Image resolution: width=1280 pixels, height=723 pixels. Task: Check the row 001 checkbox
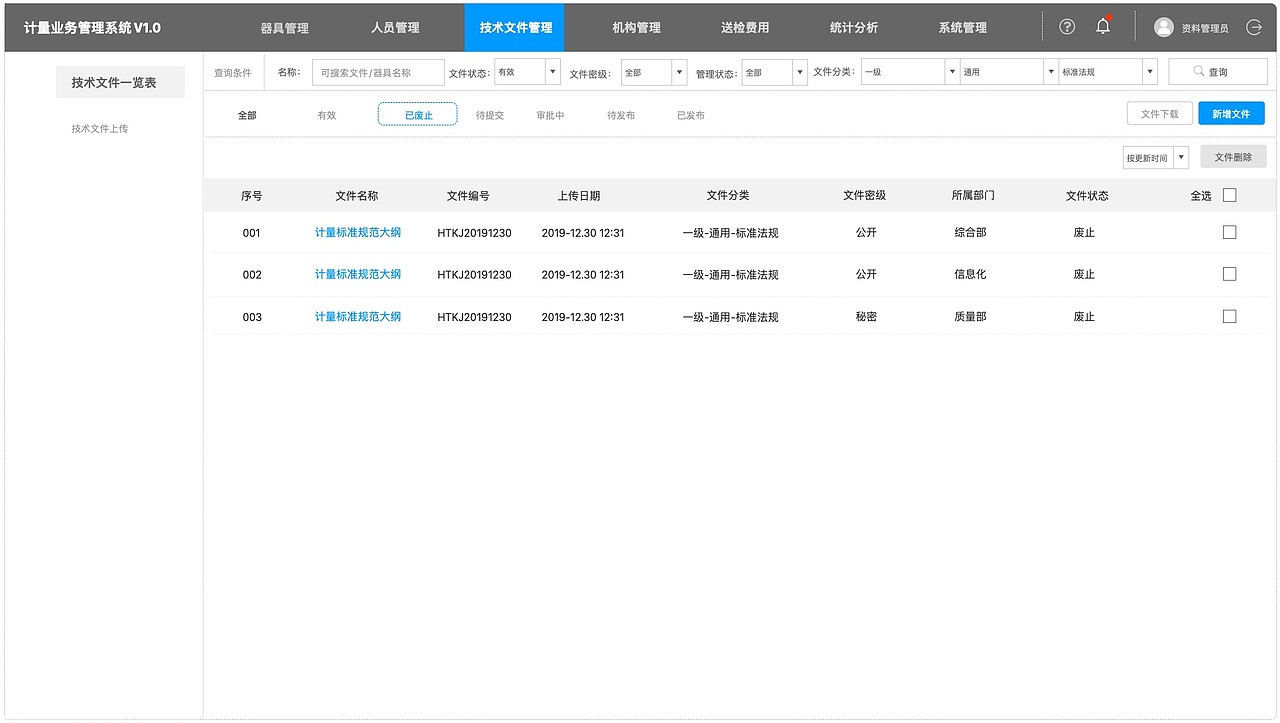(1230, 232)
